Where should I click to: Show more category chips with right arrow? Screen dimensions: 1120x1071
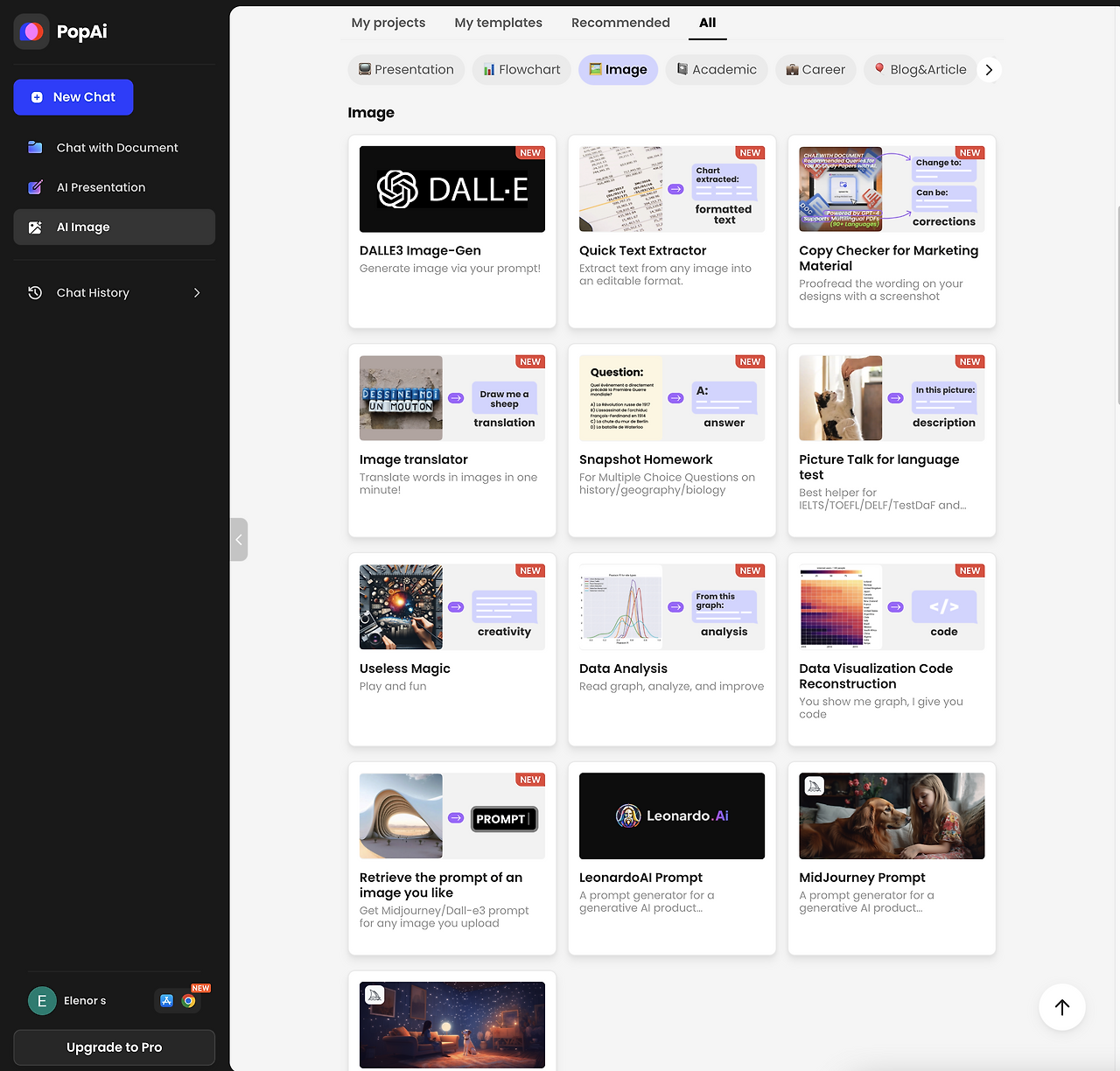click(989, 70)
